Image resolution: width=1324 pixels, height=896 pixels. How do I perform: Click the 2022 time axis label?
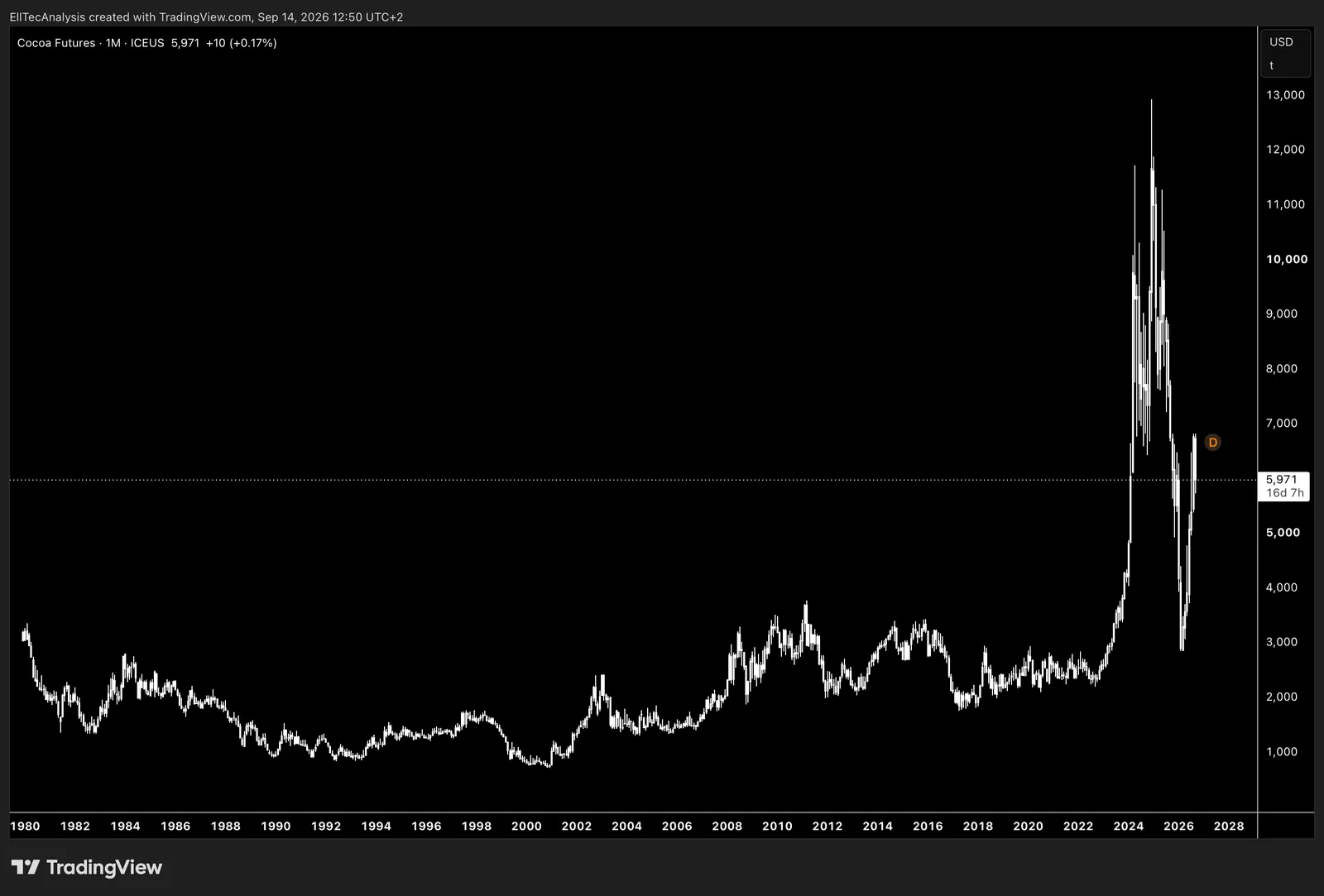pos(1078,826)
